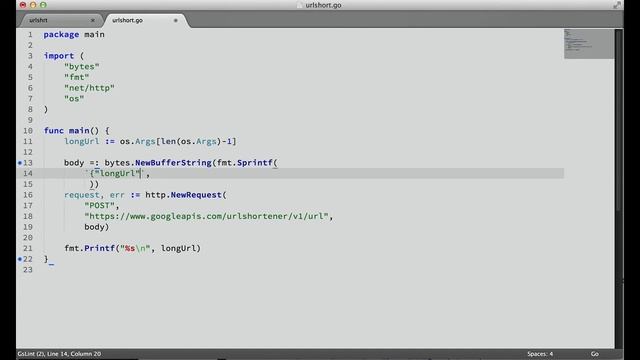Open the Go syntax selector
The height and width of the screenshot is (360, 640).
coord(595,354)
